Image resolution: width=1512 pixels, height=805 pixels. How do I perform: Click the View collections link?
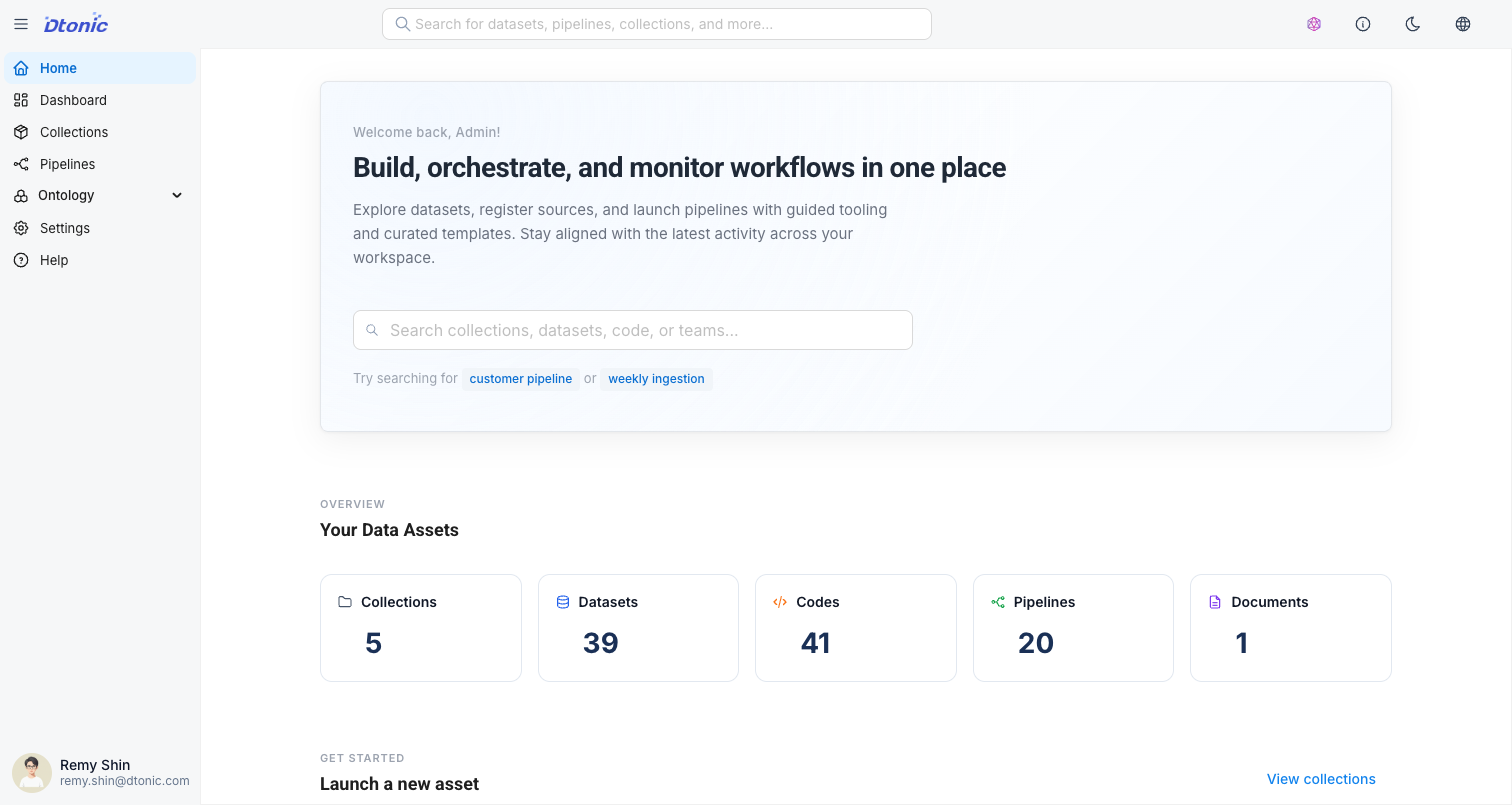pos(1321,779)
